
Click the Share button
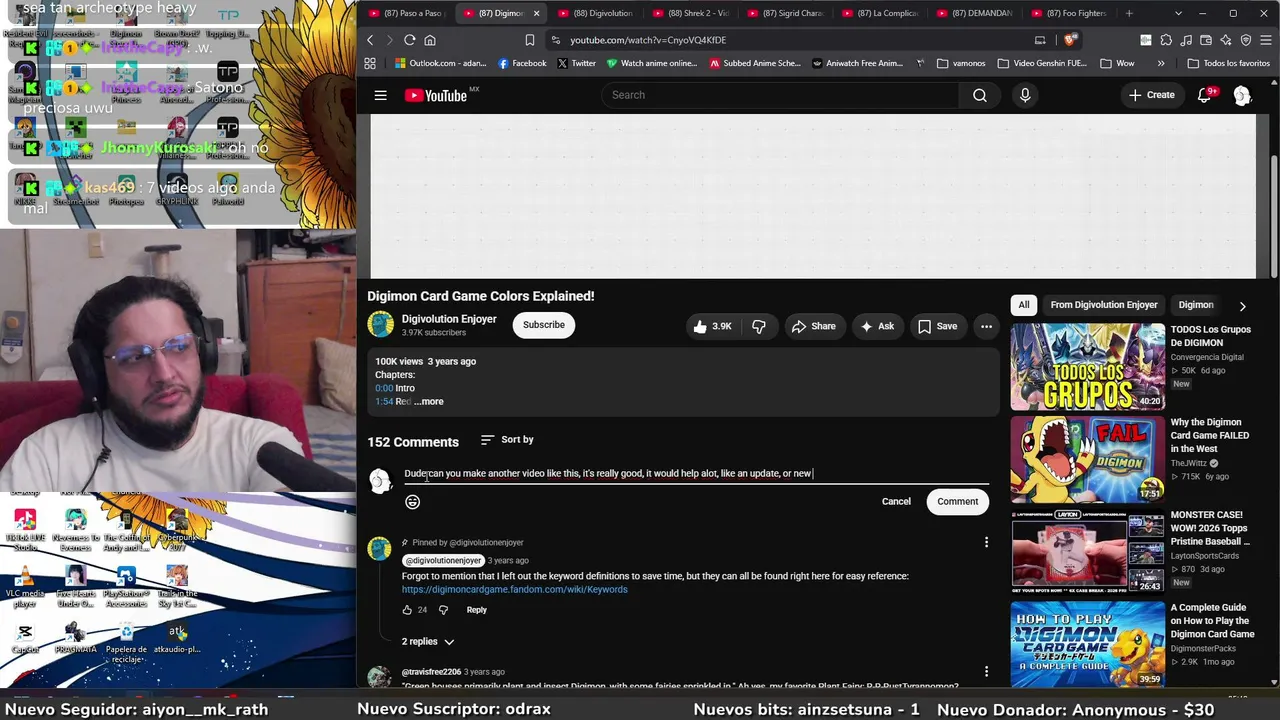(x=813, y=326)
